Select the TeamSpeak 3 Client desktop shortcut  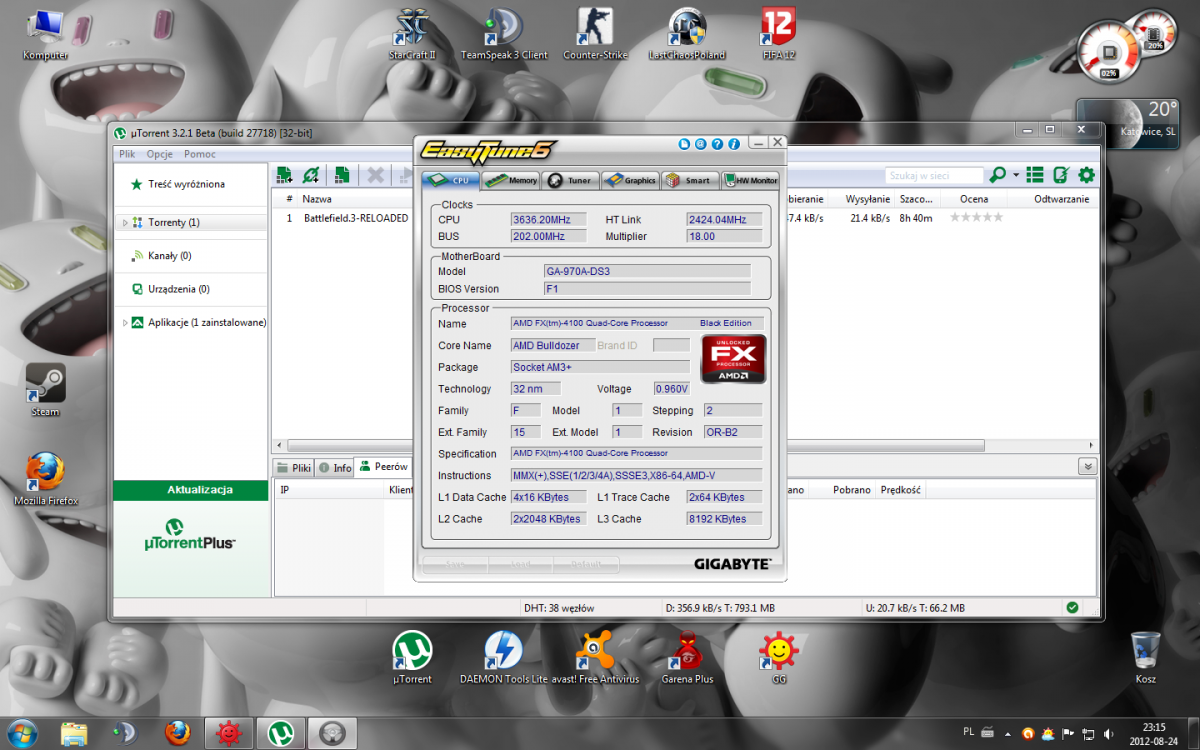tap(504, 34)
